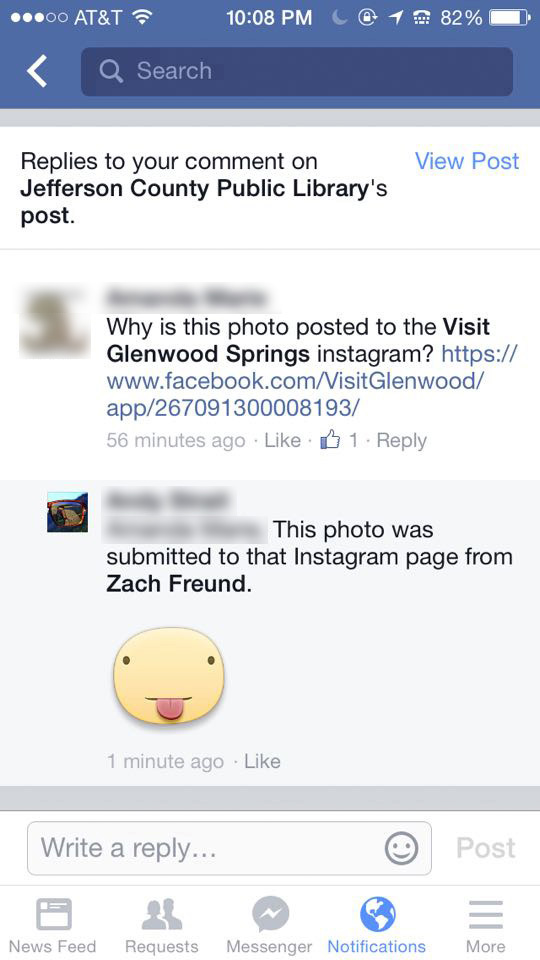540x960 pixels.
Task: Tap the tongue-out sticker
Action: point(168,676)
